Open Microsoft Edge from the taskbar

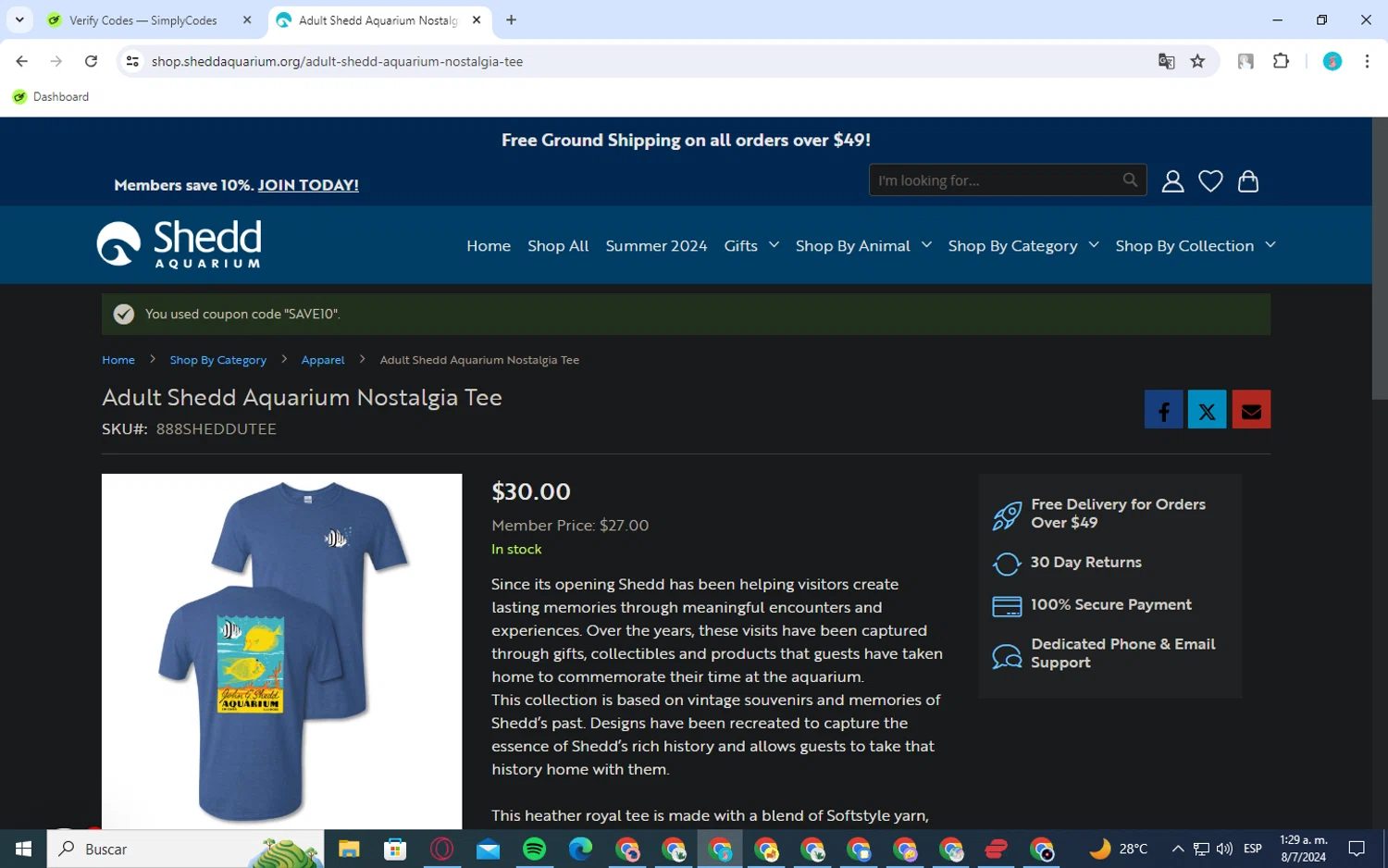[580, 849]
